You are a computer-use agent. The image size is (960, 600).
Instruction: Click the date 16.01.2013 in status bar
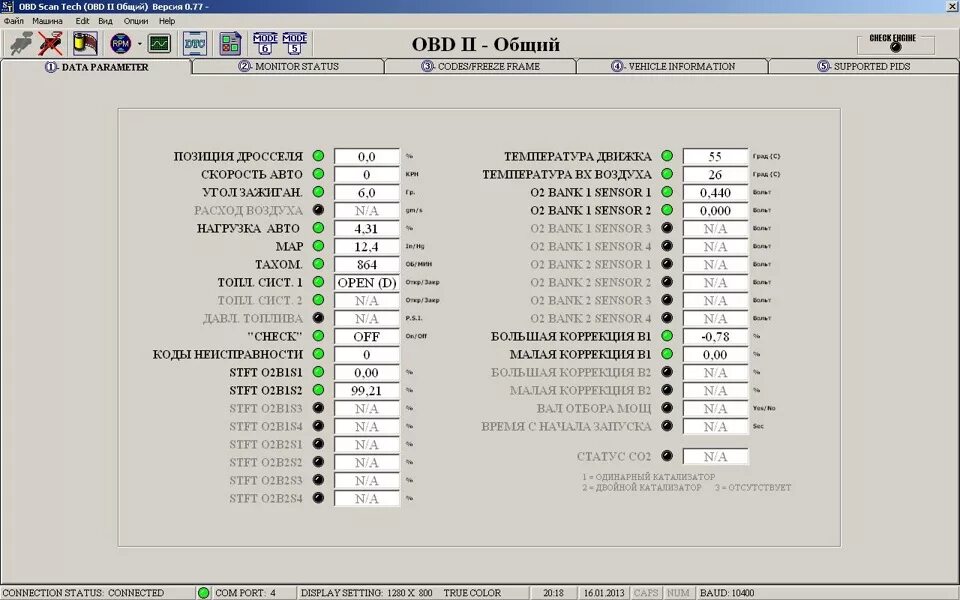coord(604,593)
